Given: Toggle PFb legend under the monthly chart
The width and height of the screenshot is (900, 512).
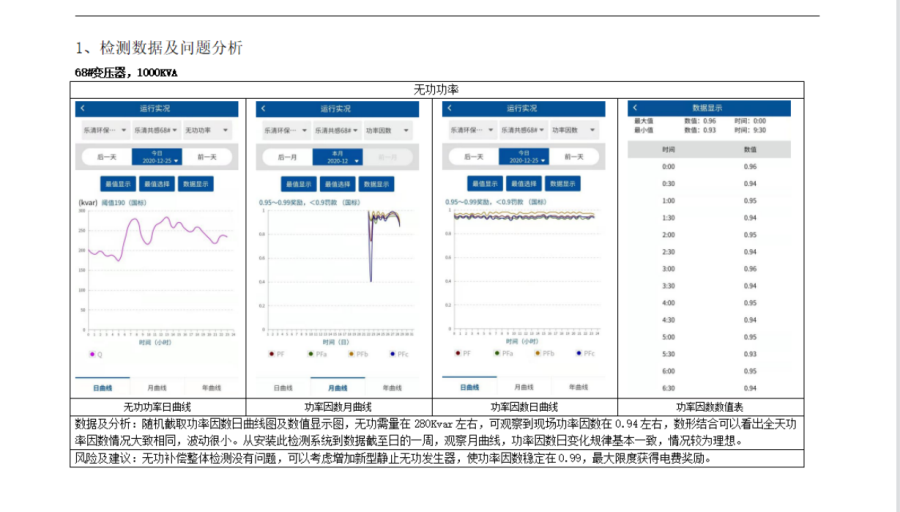Looking at the screenshot, I should pos(348,354).
